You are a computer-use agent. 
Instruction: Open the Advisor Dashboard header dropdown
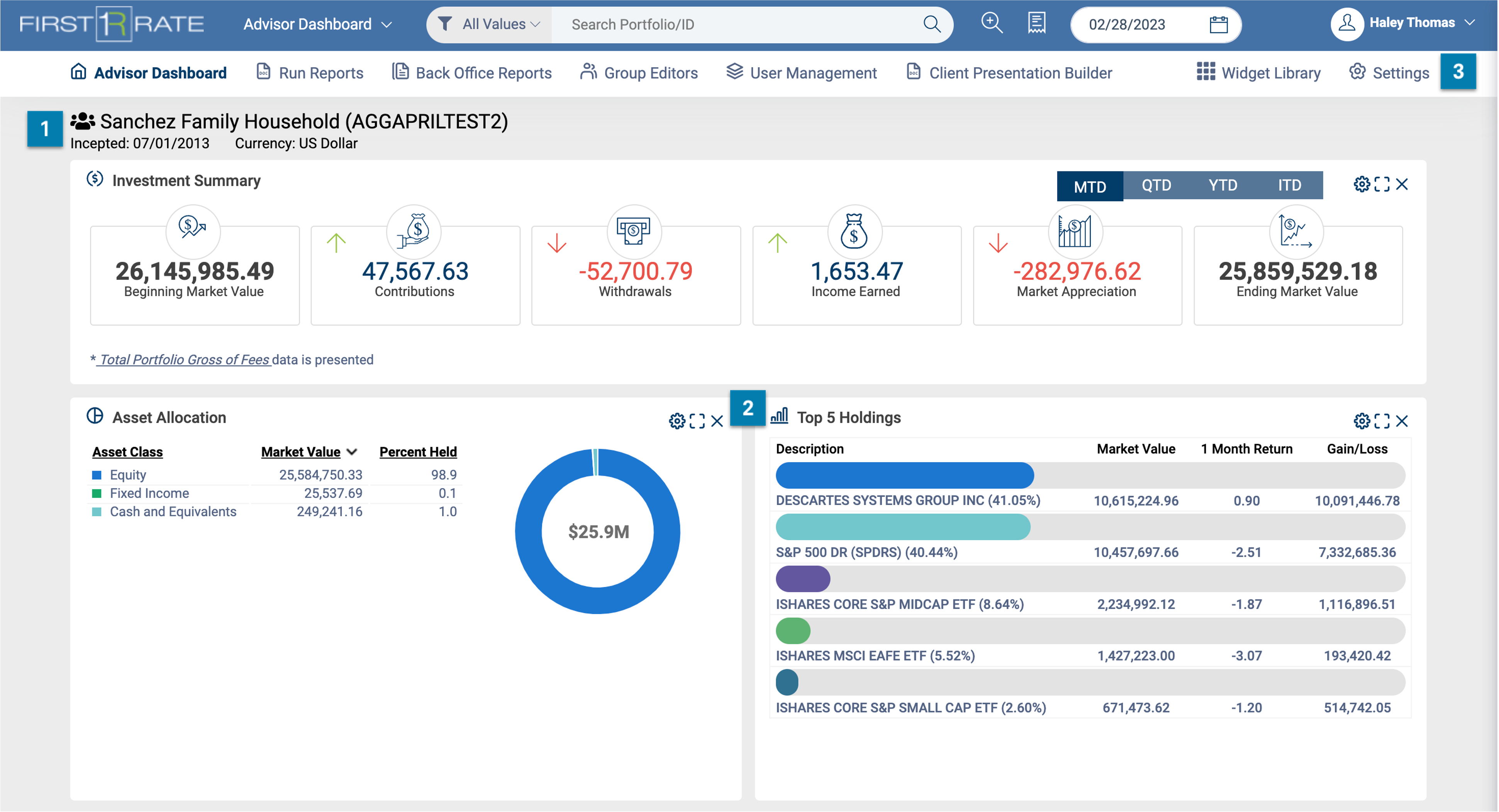click(318, 24)
